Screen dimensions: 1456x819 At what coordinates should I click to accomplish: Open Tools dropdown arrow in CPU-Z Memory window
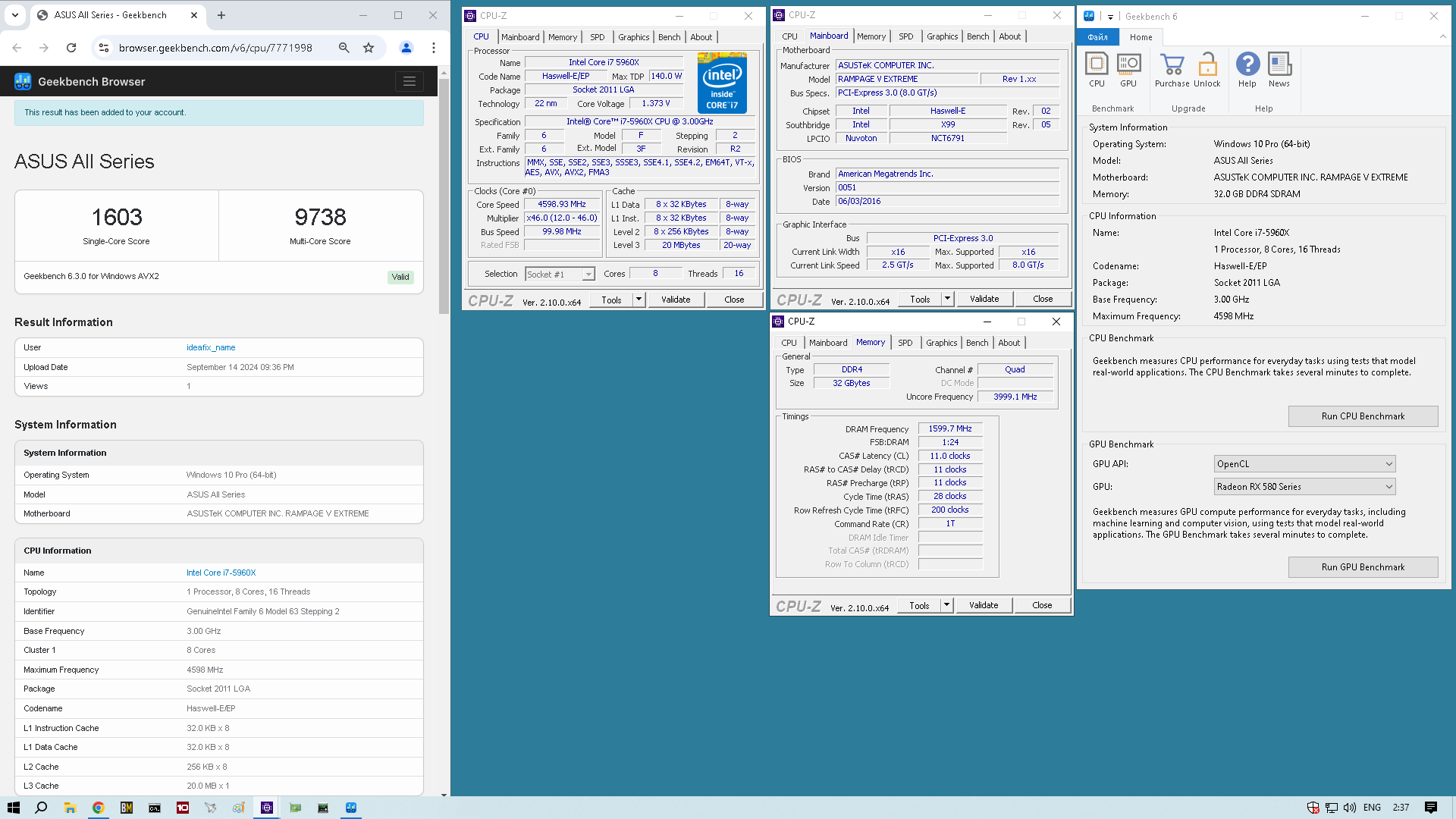[946, 605]
